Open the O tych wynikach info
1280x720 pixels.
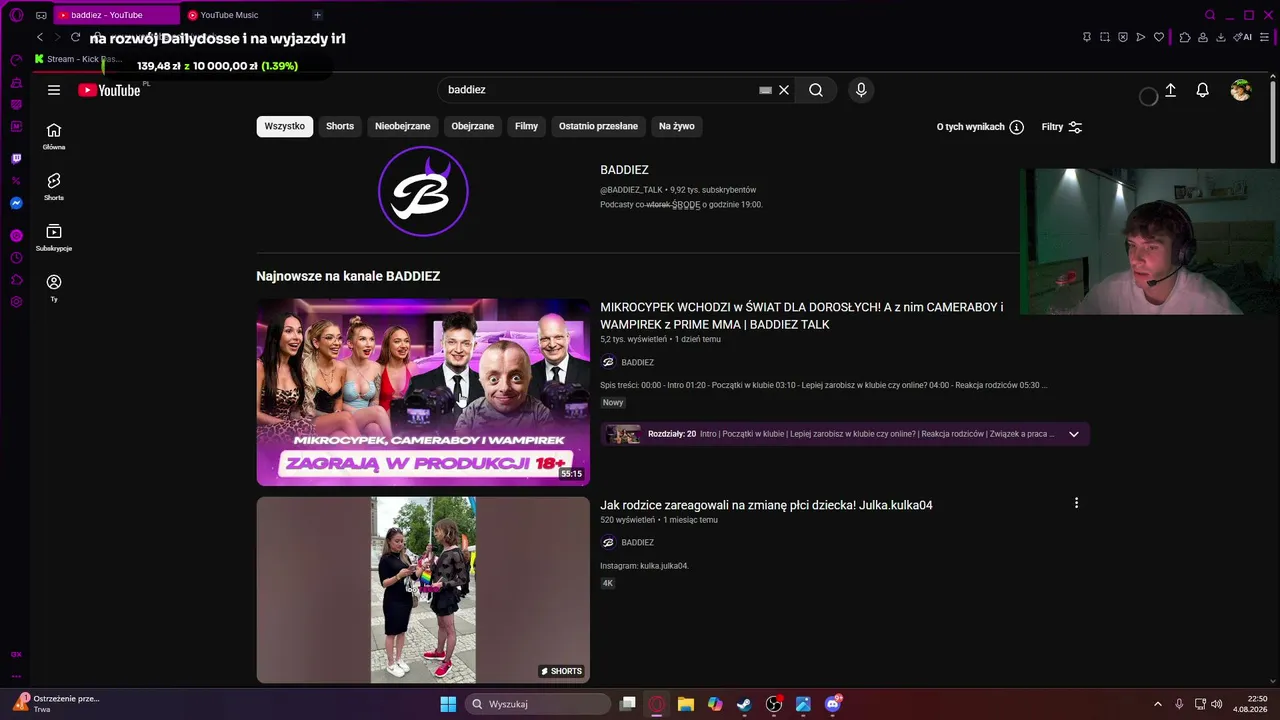tap(980, 127)
